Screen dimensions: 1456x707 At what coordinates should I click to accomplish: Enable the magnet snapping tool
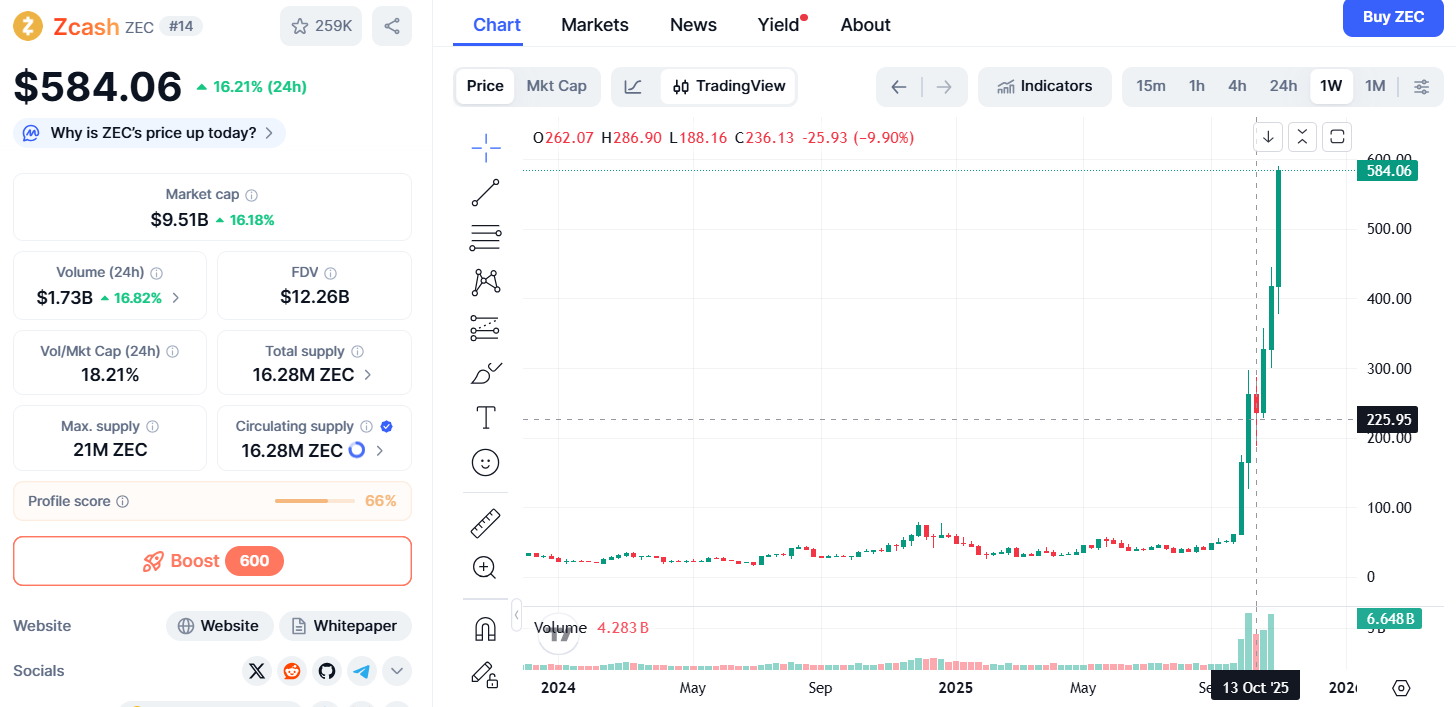pos(485,627)
